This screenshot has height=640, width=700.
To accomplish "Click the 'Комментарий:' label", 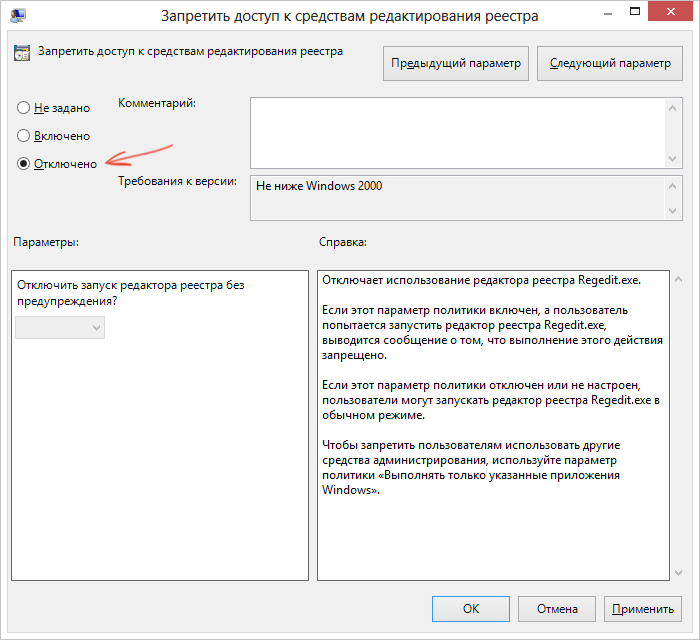I will point(157,103).
